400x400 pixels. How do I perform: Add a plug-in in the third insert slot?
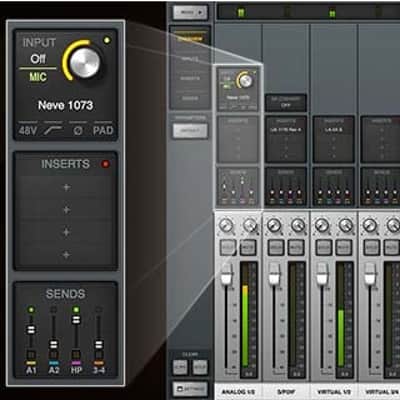(66, 232)
